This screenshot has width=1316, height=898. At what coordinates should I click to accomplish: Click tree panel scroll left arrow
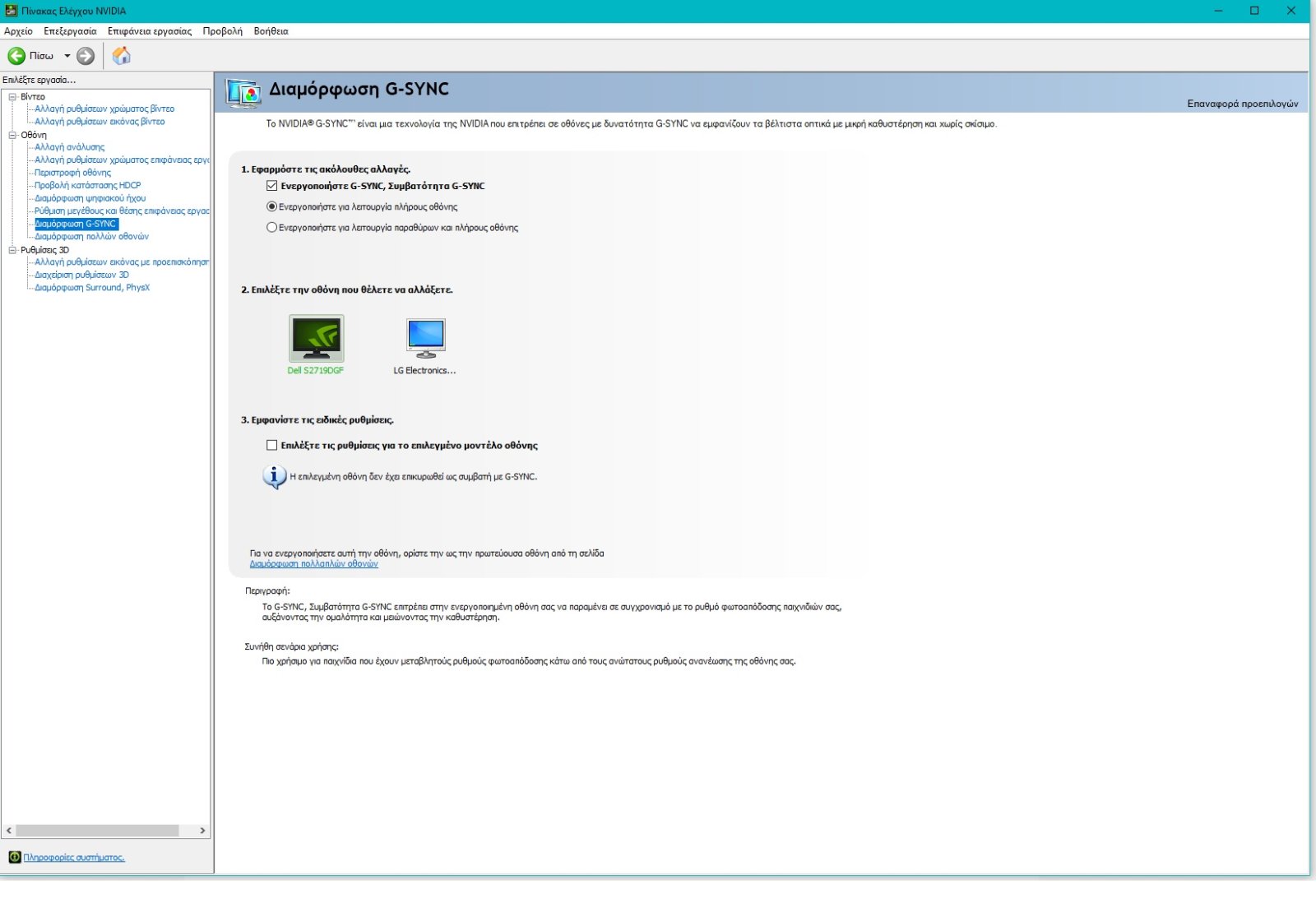coord(8,831)
